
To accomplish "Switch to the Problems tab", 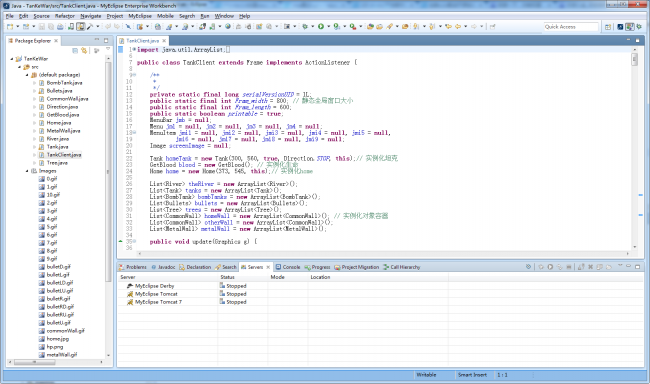I will [133, 267].
